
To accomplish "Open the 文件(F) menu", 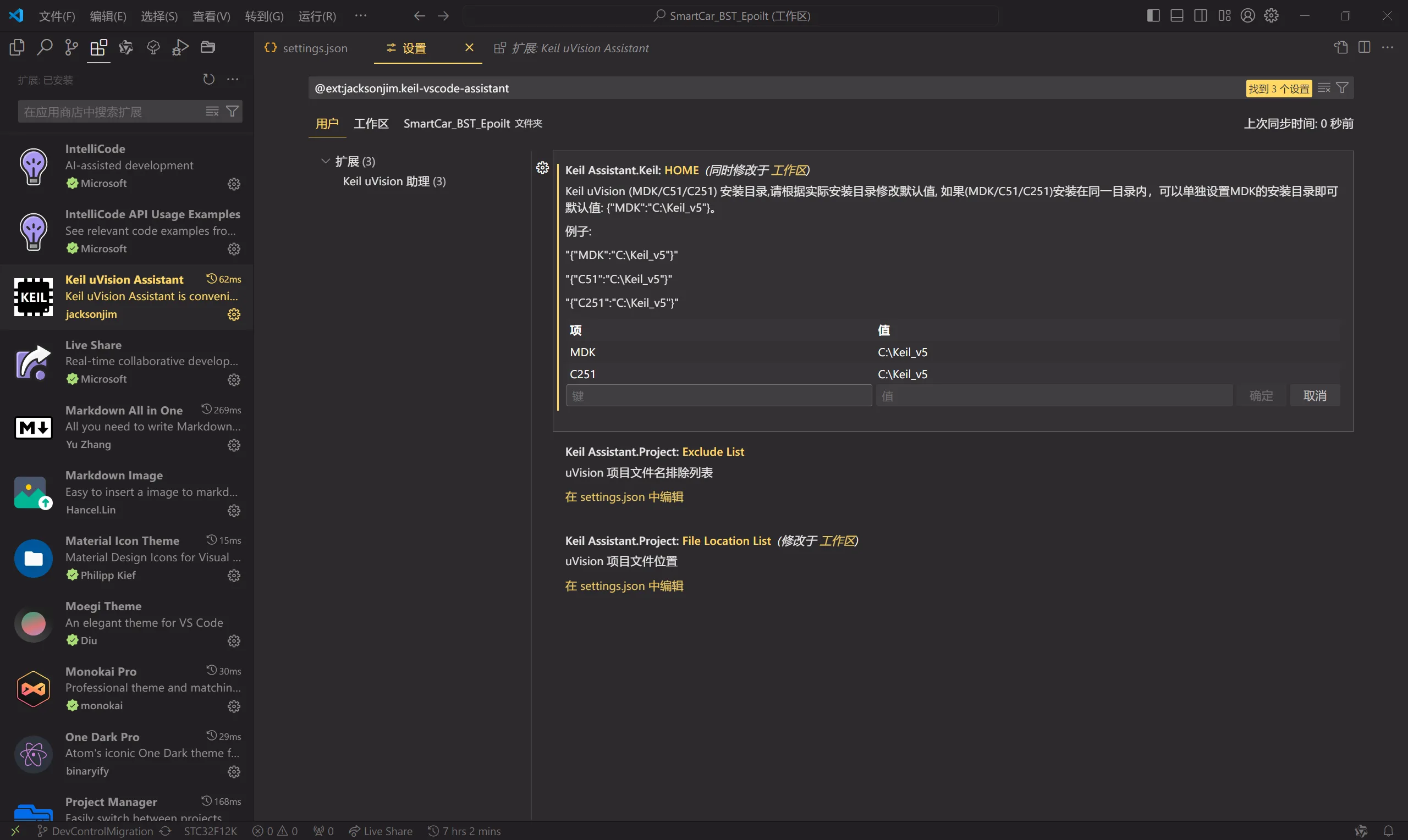I will pos(57,16).
